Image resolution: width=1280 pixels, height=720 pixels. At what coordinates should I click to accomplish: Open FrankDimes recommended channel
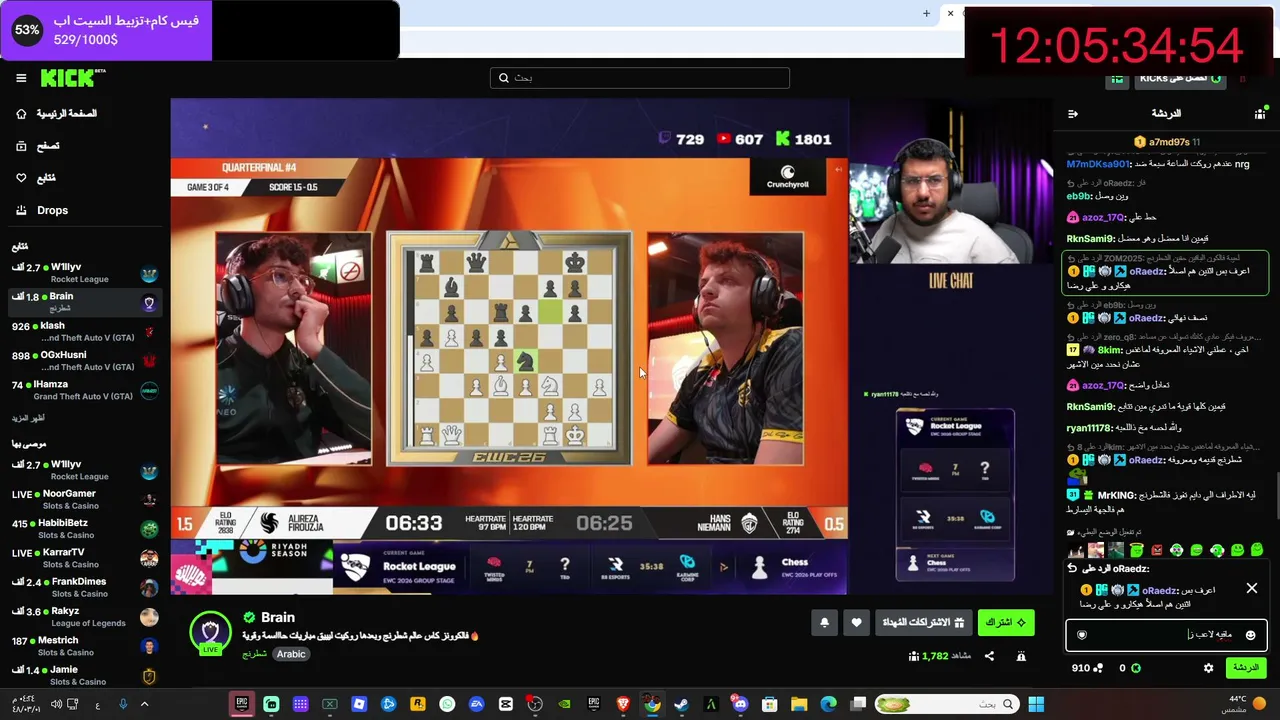pyautogui.click(x=84, y=587)
